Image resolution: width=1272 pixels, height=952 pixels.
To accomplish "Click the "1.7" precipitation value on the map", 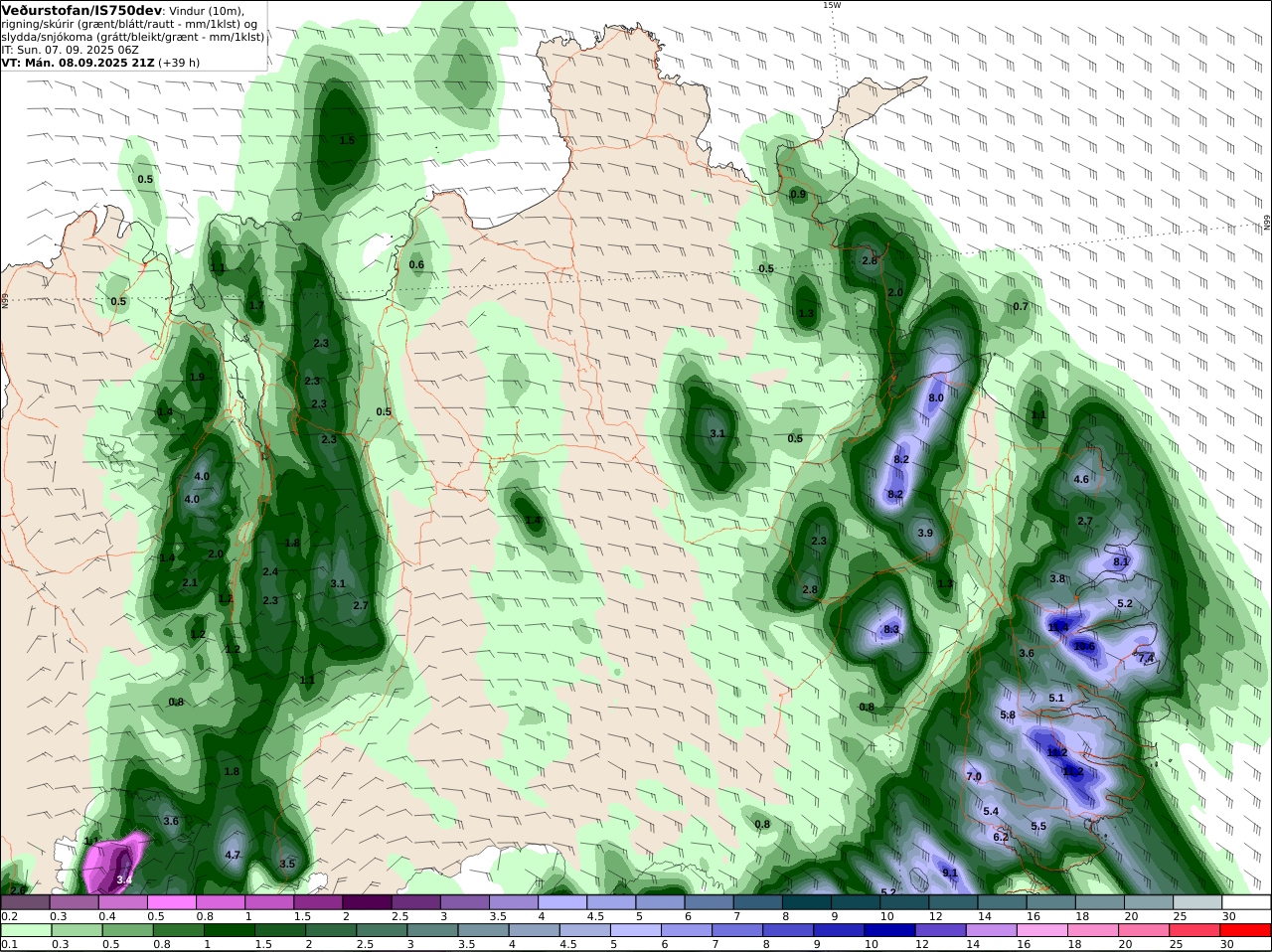I will coord(256,306).
